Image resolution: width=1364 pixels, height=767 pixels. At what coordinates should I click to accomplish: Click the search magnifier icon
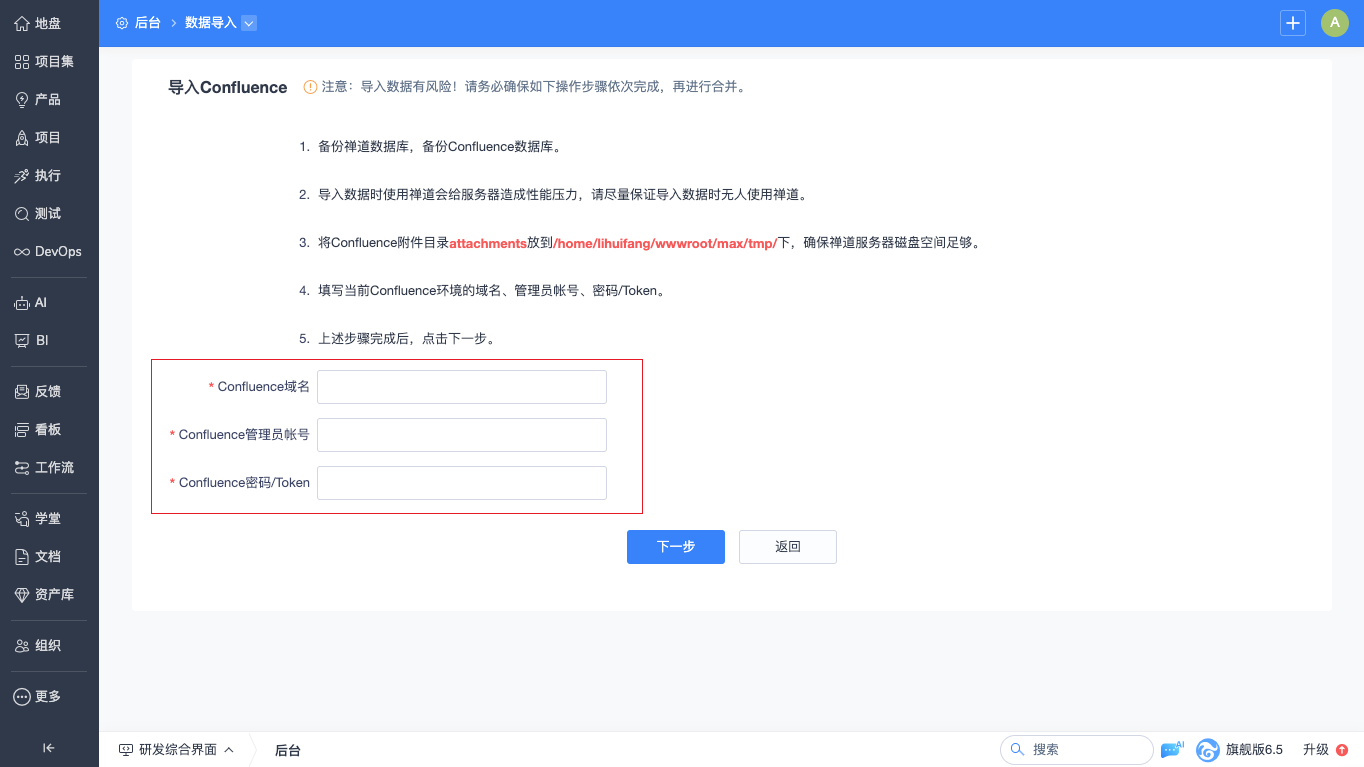pyautogui.click(x=1017, y=749)
